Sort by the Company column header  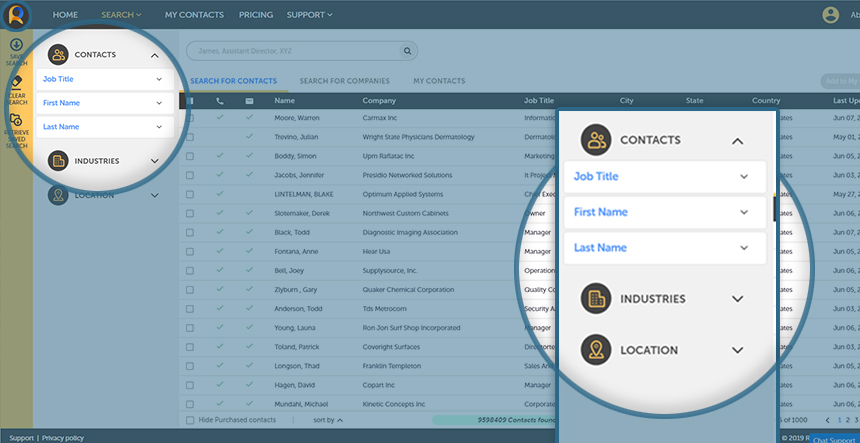(379, 101)
